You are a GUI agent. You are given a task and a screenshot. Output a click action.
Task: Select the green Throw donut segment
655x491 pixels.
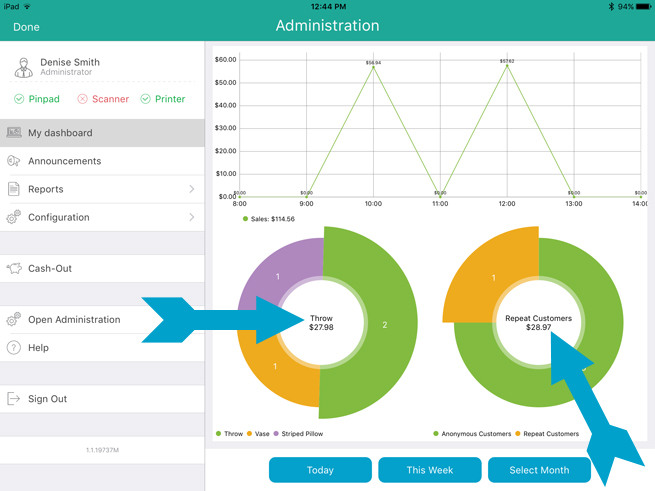click(385, 325)
